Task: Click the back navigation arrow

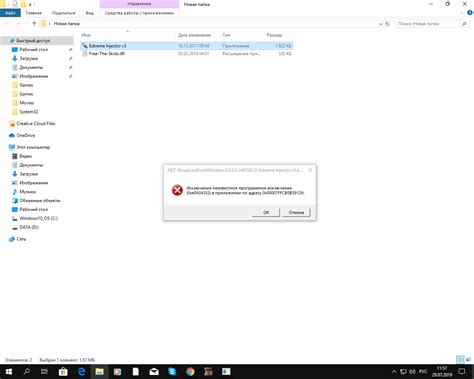Action: point(7,24)
